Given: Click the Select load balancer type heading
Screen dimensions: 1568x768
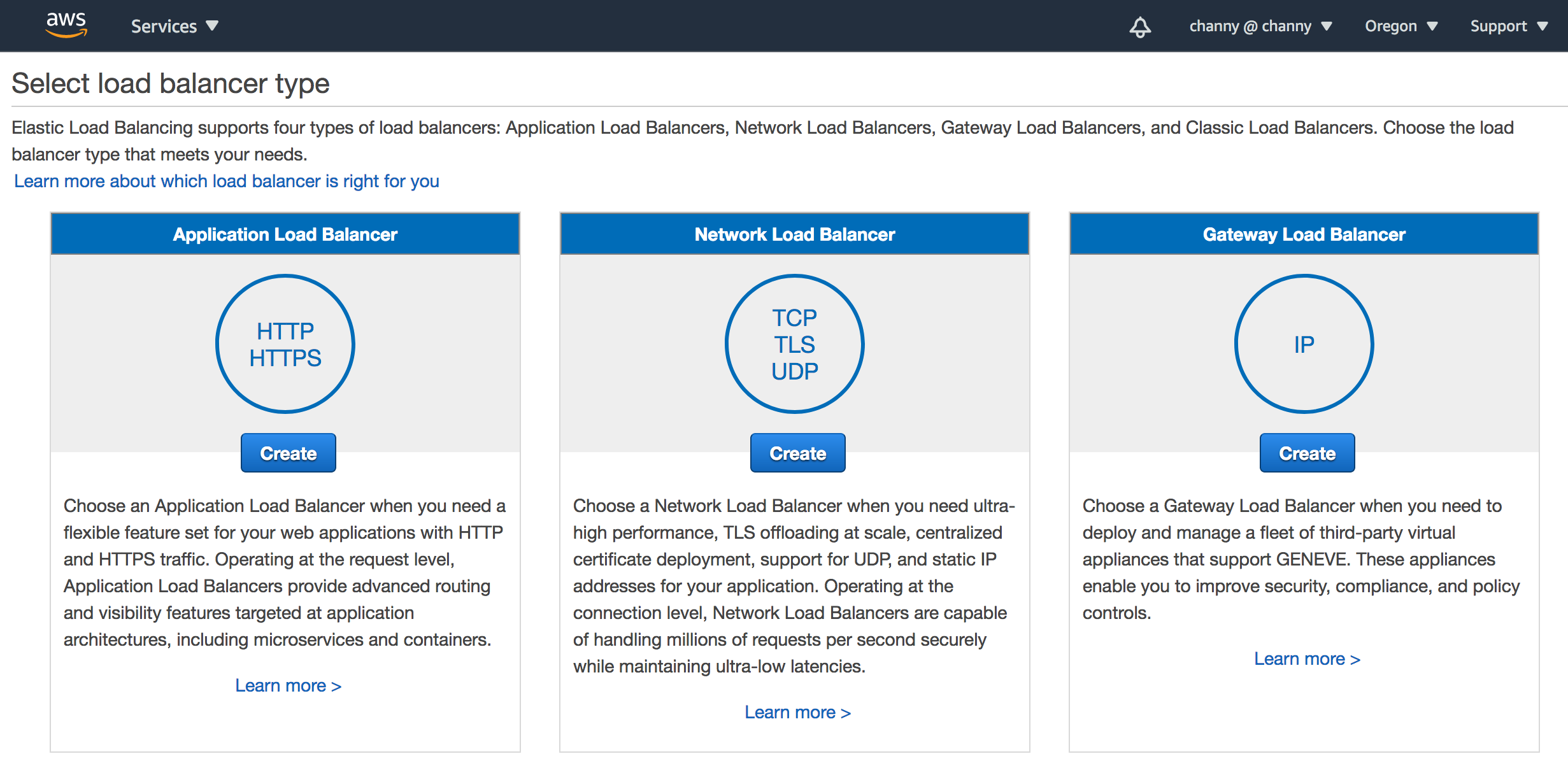Looking at the screenshot, I should point(171,84).
